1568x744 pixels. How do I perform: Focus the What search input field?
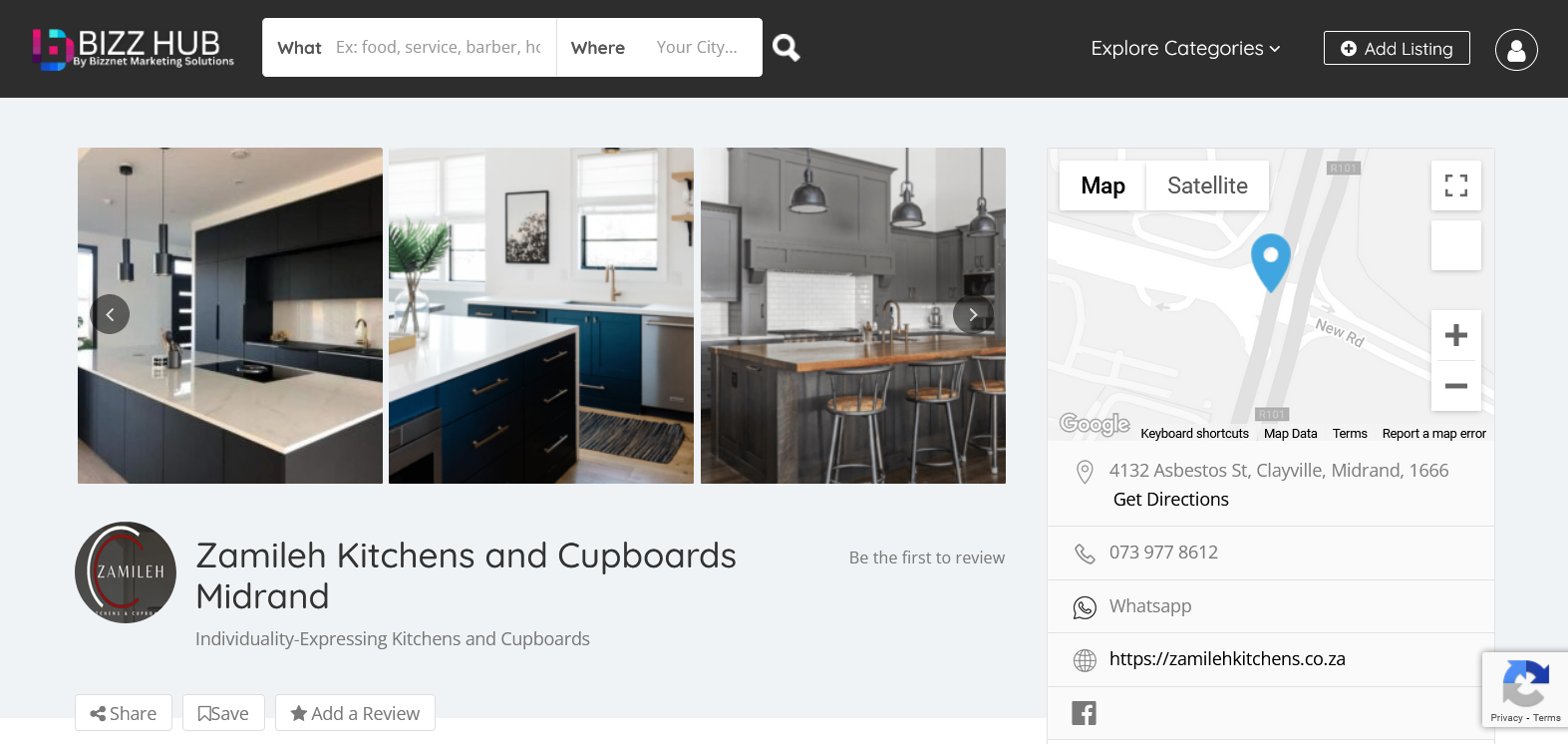(x=438, y=48)
